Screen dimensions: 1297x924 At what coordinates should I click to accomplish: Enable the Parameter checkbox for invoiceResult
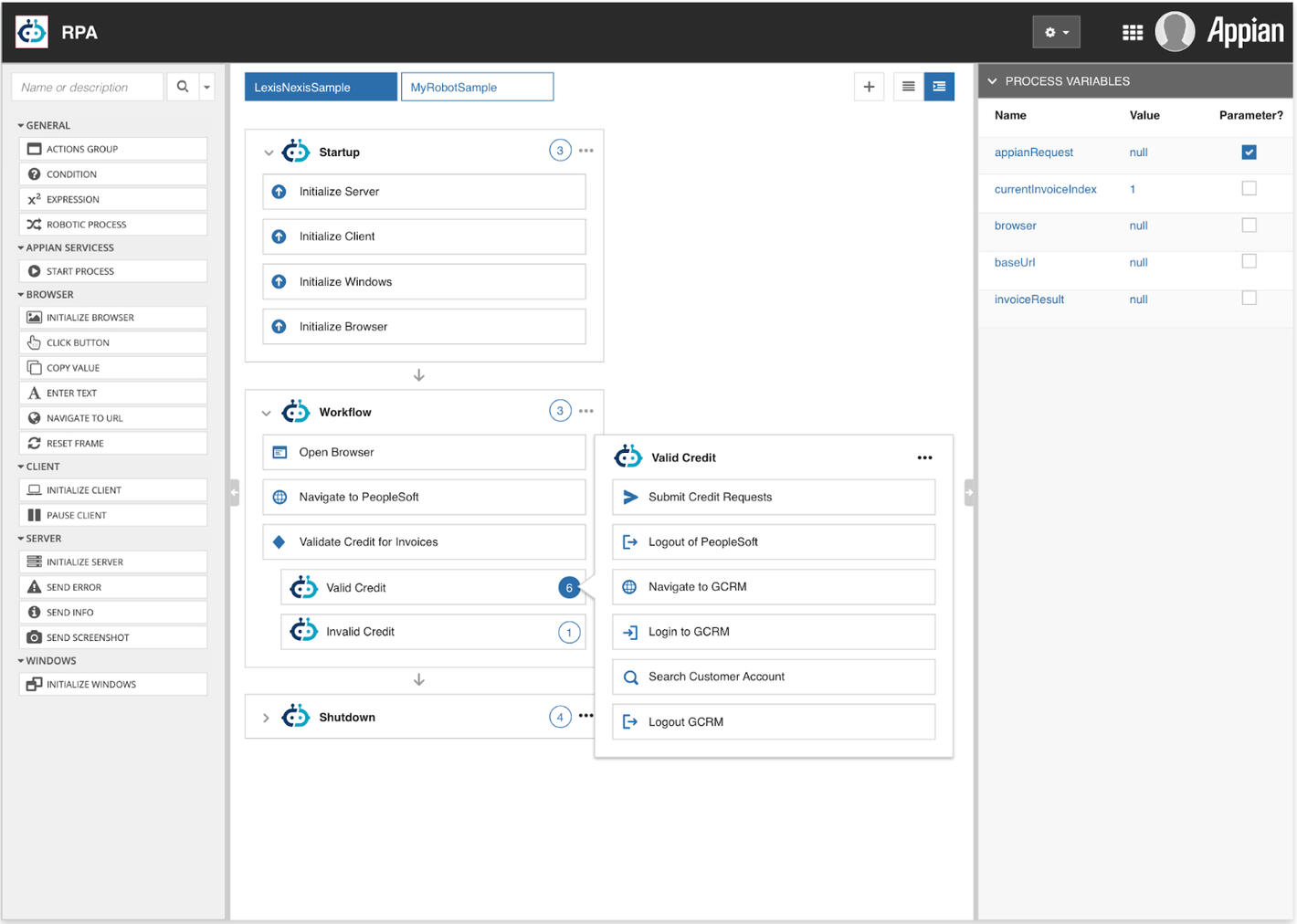point(1250,298)
